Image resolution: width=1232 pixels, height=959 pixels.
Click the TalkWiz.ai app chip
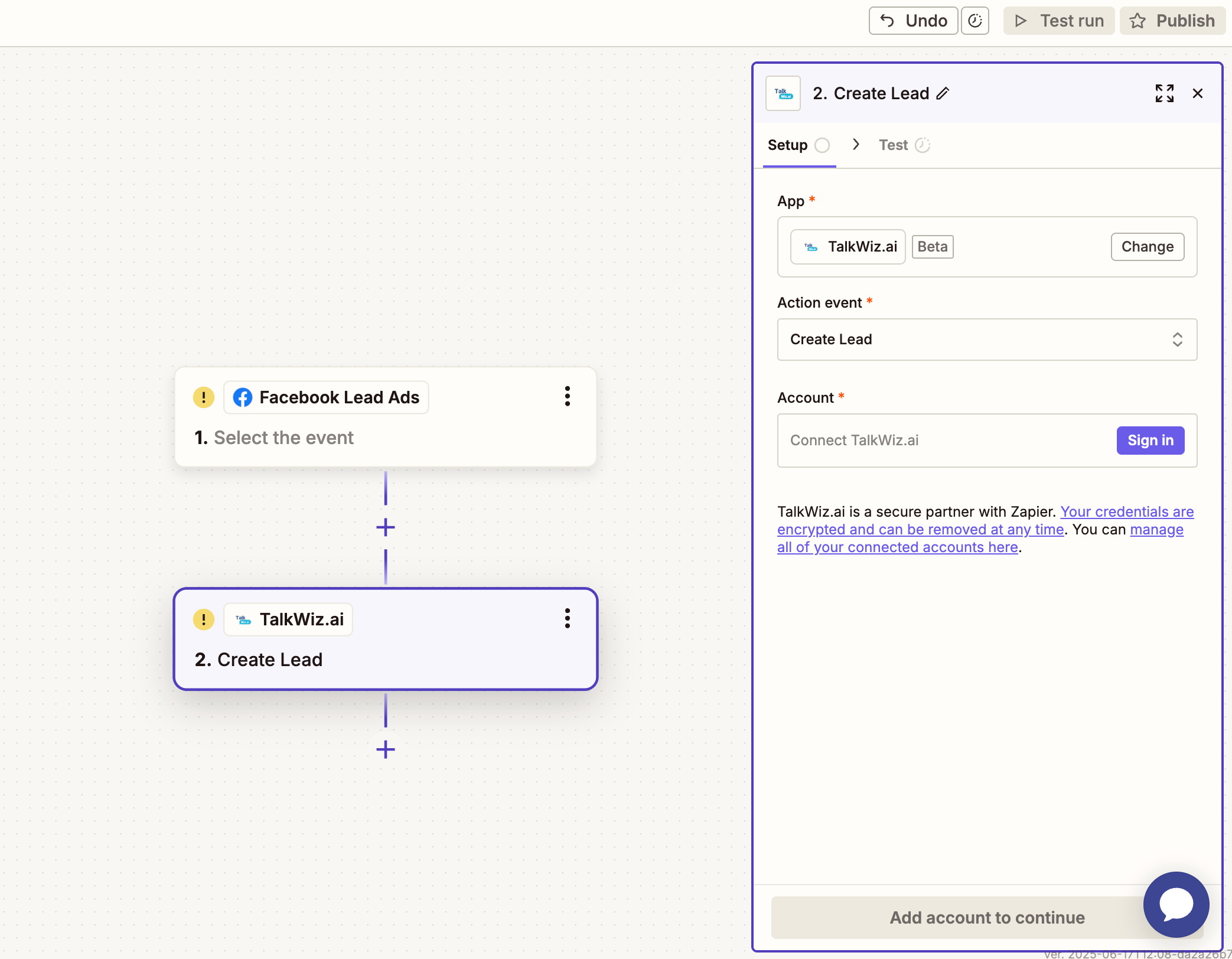pyautogui.click(x=848, y=247)
